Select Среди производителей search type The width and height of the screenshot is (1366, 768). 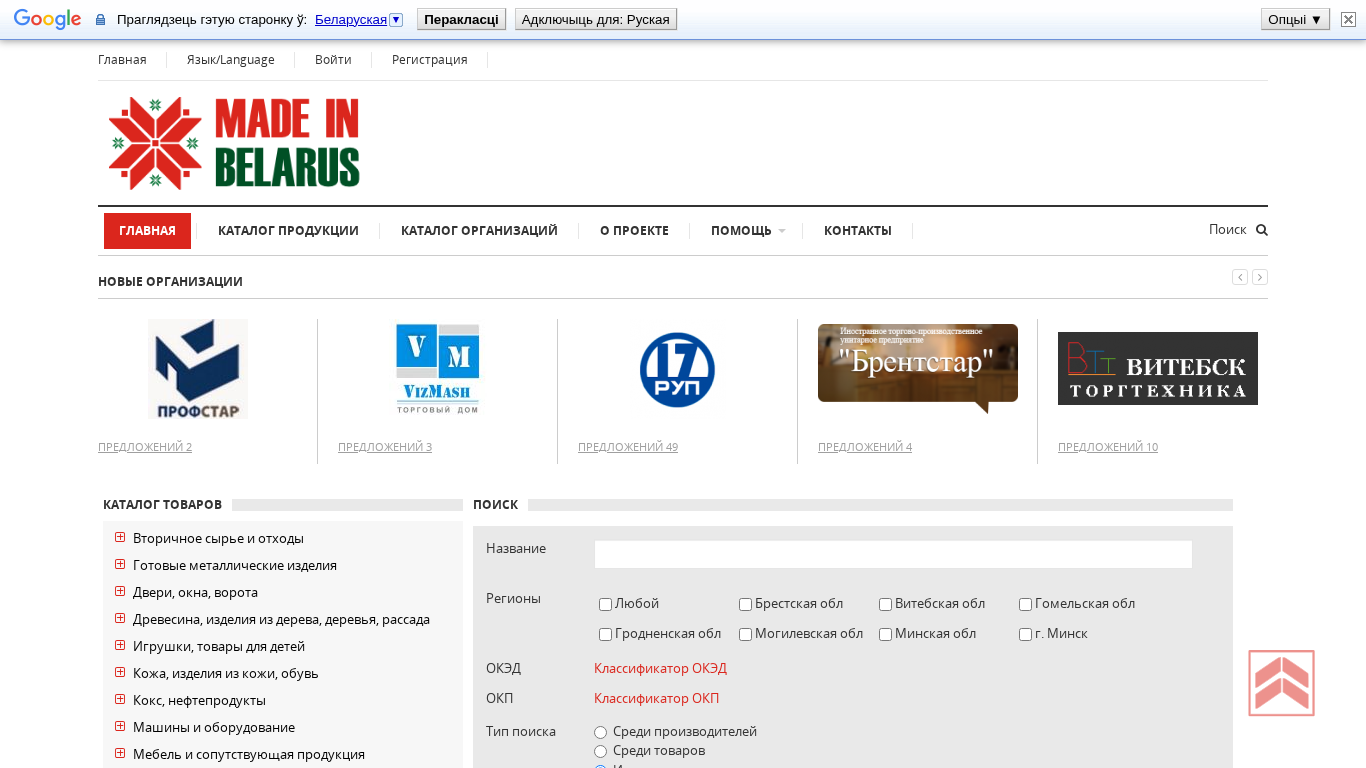pos(600,732)
